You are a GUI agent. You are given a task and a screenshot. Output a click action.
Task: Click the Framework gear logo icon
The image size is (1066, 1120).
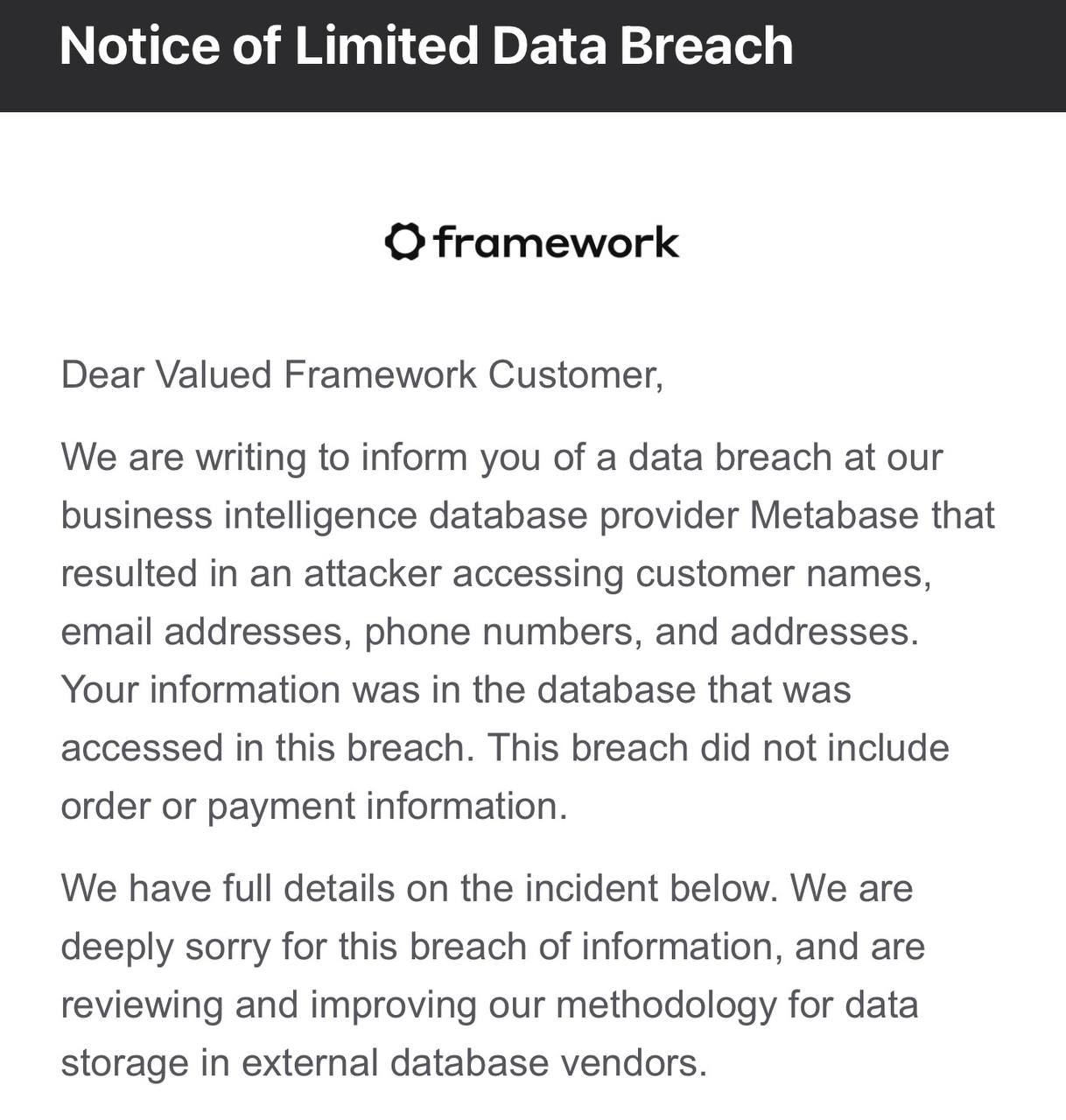[x=405, y=242]
